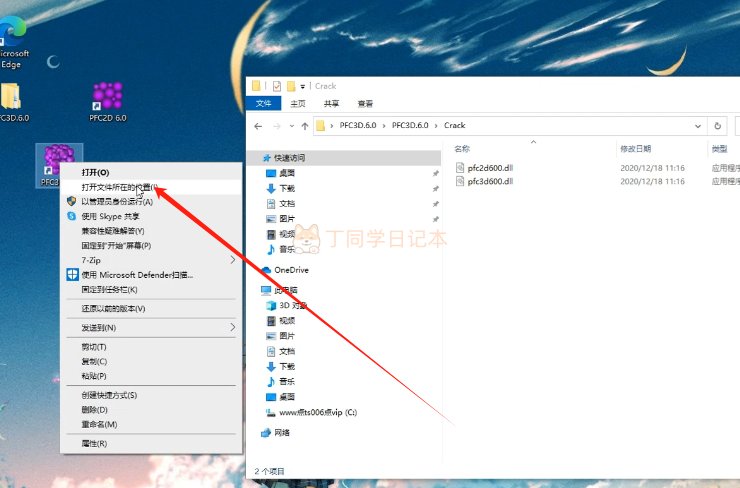Expand path chevron before Crack
The height and width of the screenshot is (488, 740).
coord(436,126)
